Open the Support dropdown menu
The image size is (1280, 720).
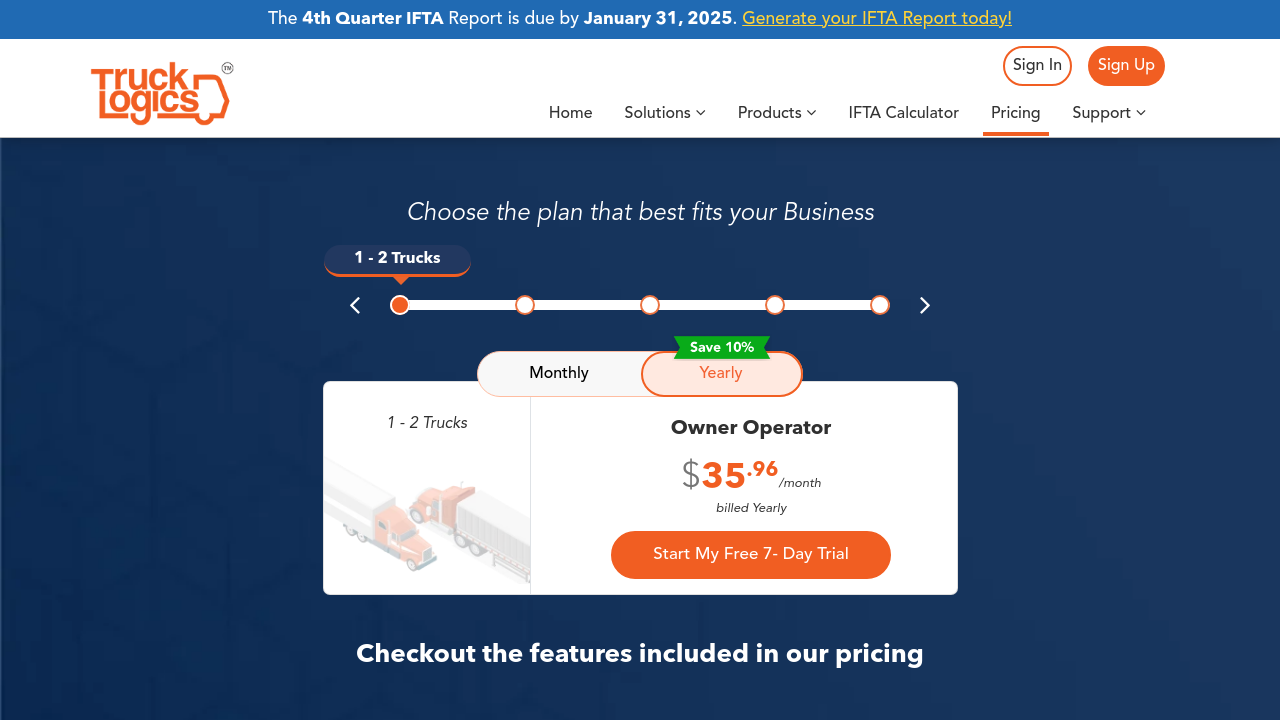[1109, 113]
